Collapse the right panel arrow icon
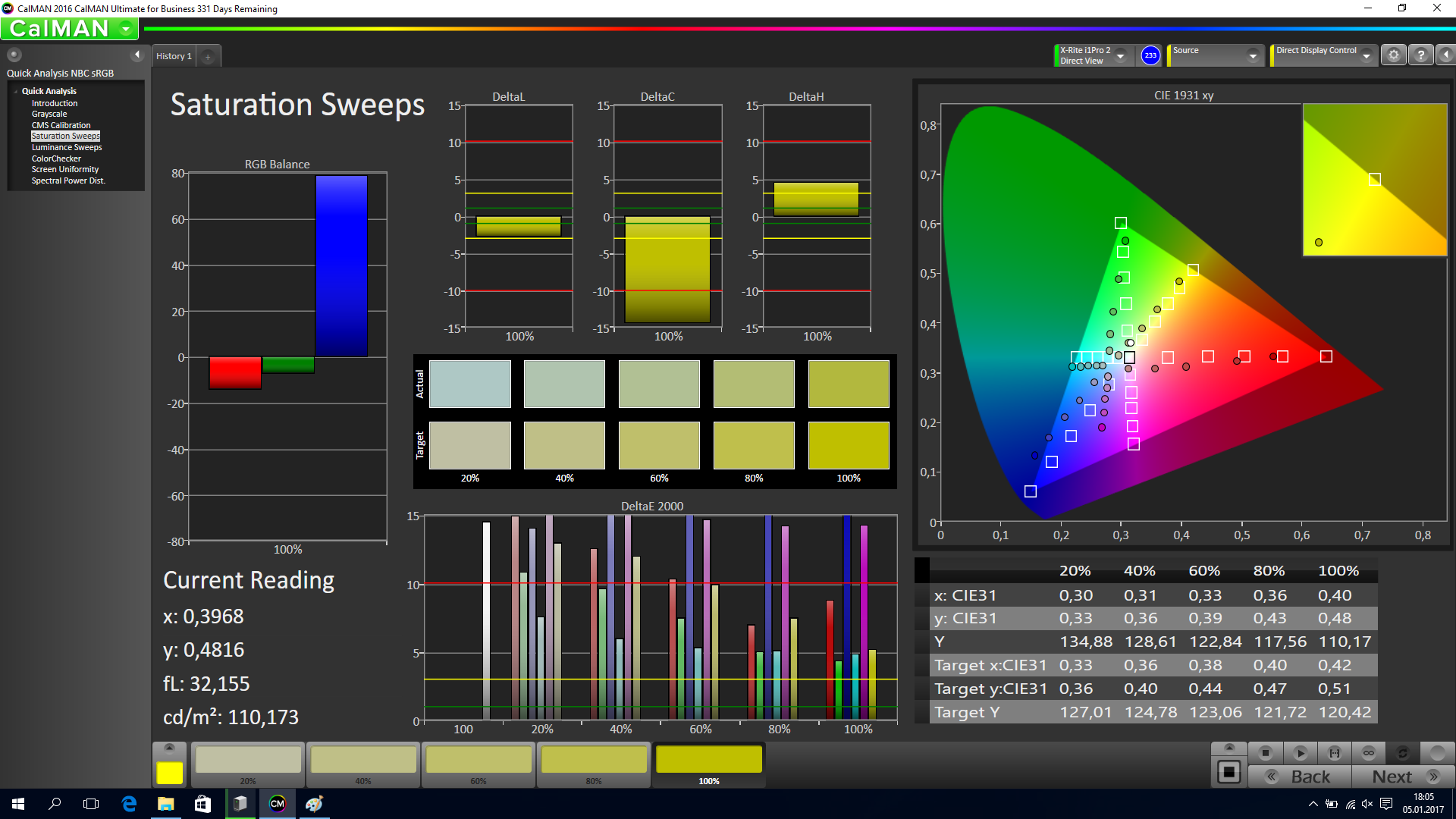 [1446, 55]
